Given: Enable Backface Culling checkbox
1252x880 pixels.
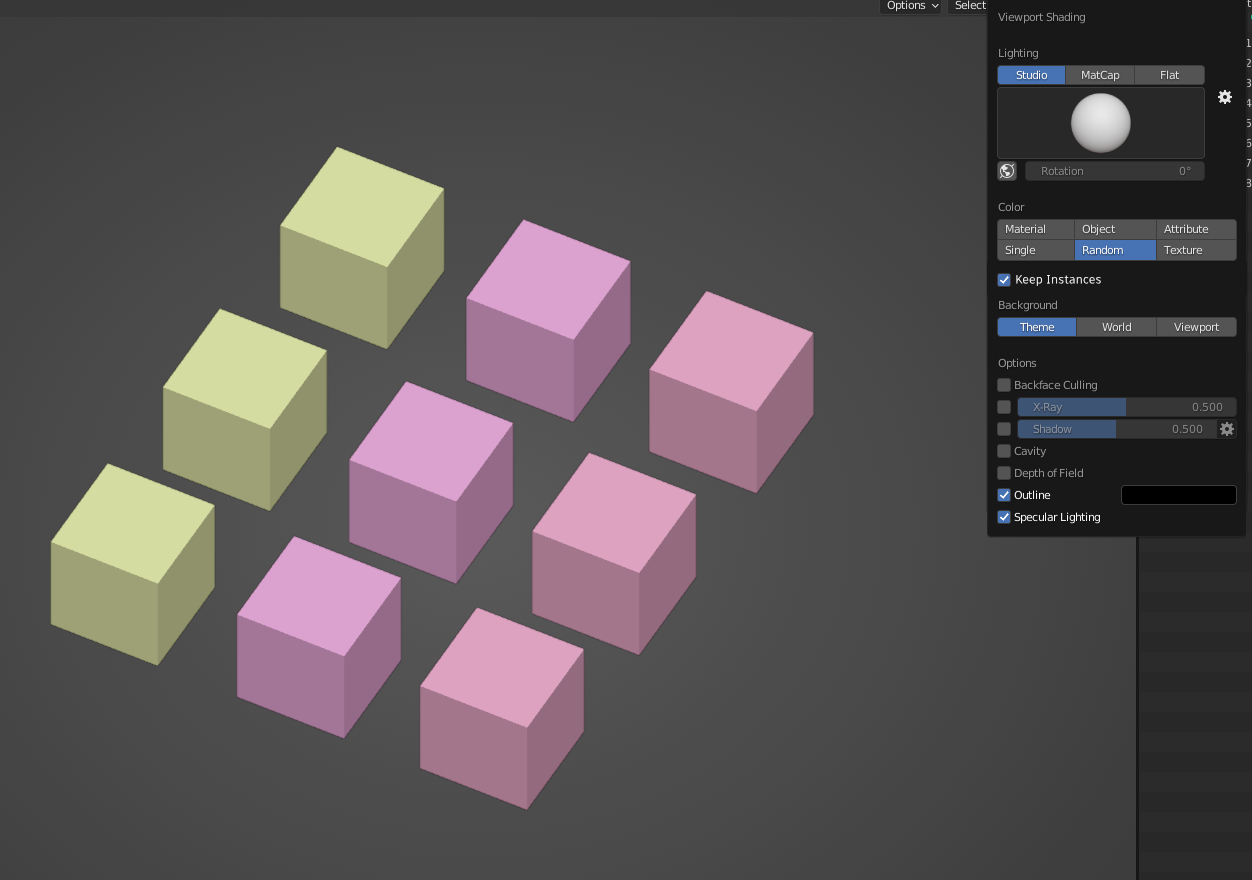Looking at the screenshot, I should [1004, 385].
